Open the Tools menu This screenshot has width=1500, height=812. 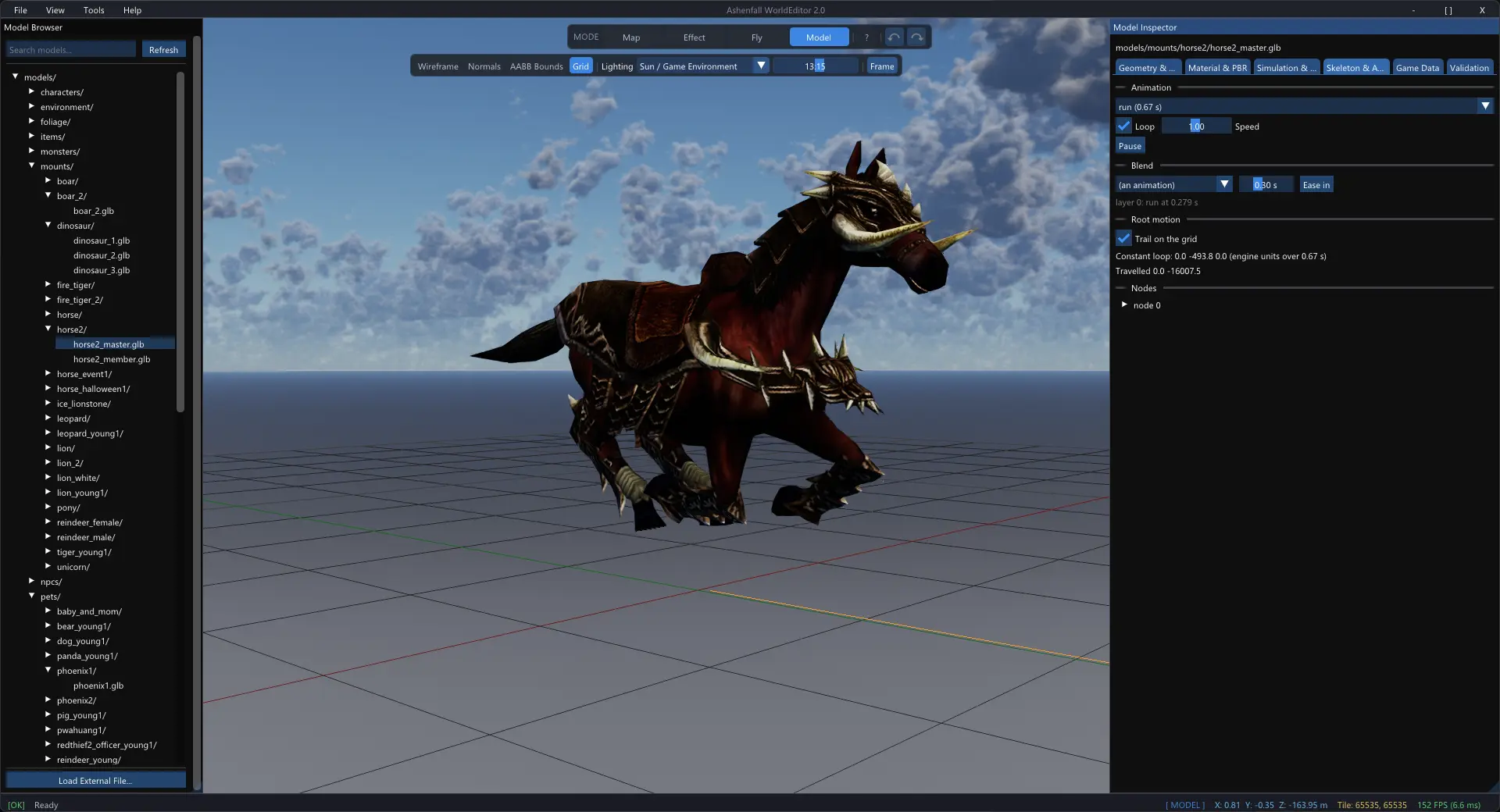tap(94, 10)
